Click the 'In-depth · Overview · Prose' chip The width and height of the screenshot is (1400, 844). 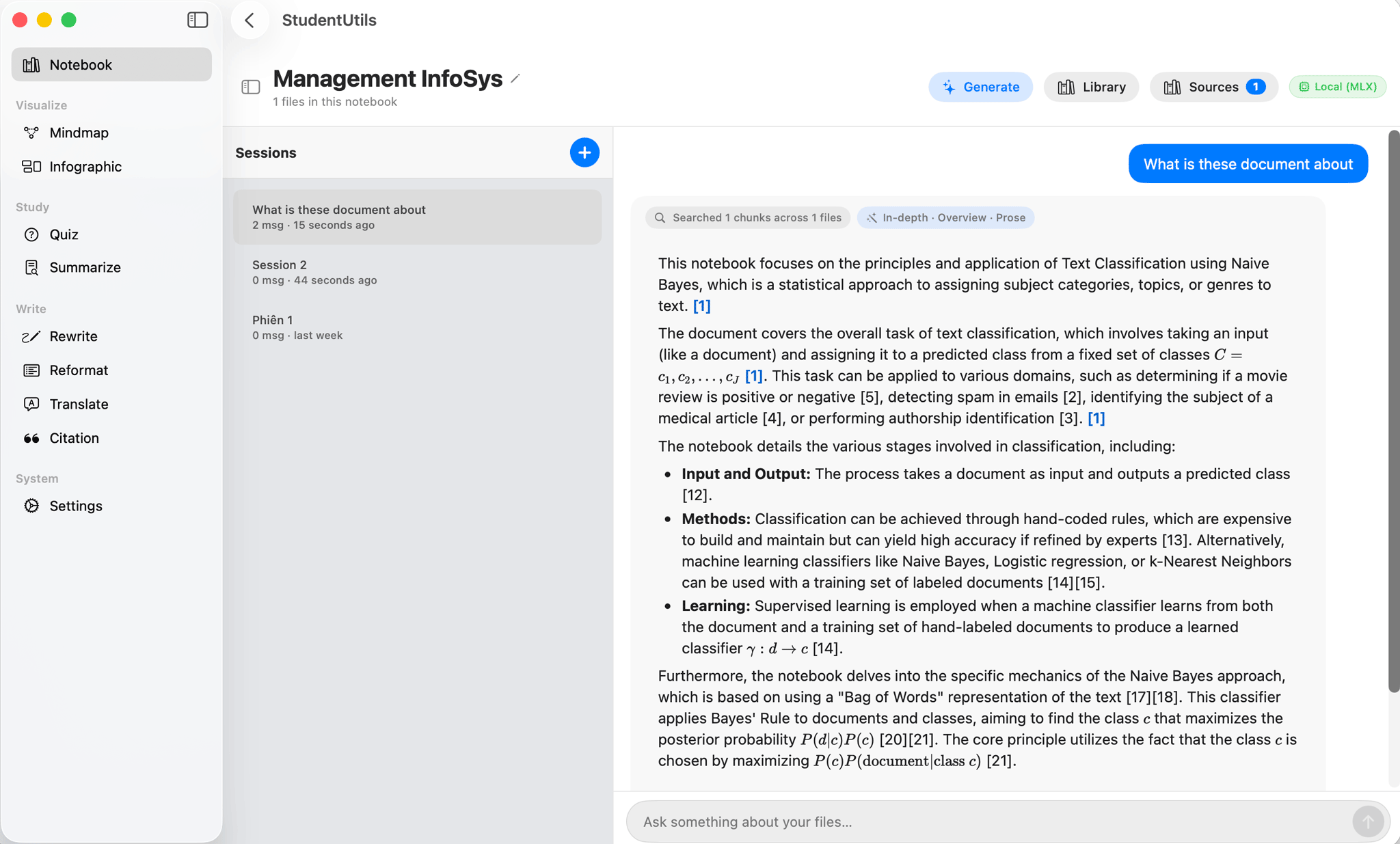945,217
